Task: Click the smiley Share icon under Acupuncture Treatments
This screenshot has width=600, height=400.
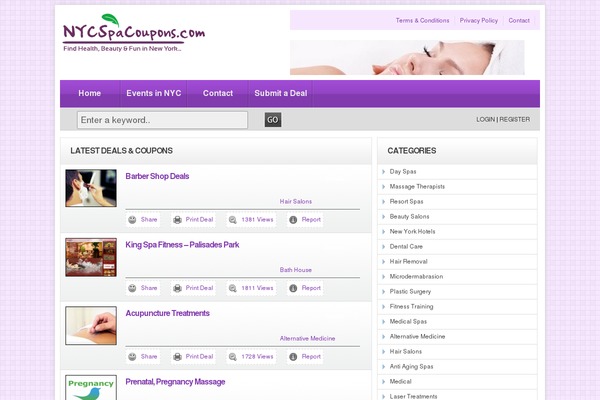Action: [132, 357]
